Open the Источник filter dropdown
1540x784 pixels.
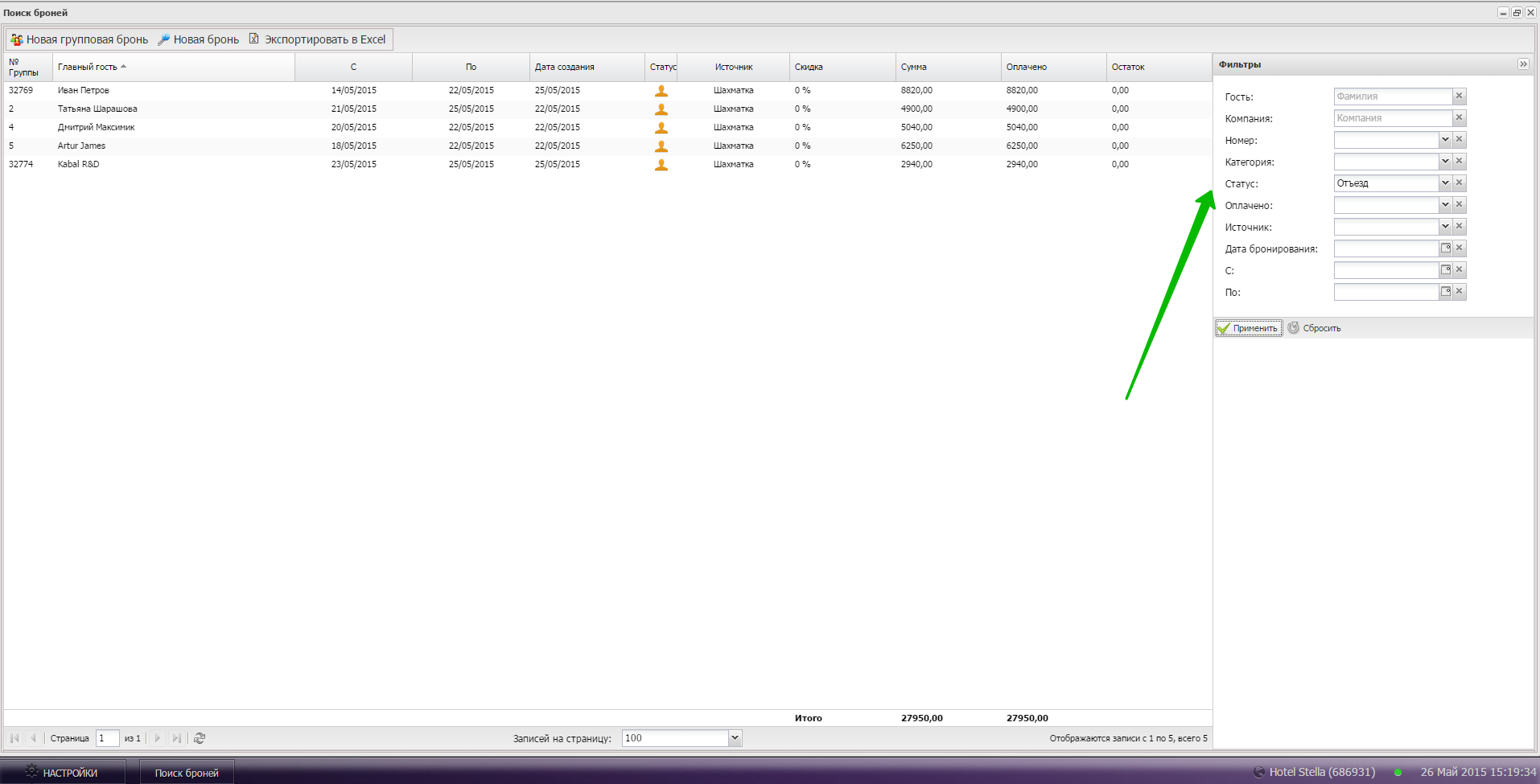point(1445,227)
